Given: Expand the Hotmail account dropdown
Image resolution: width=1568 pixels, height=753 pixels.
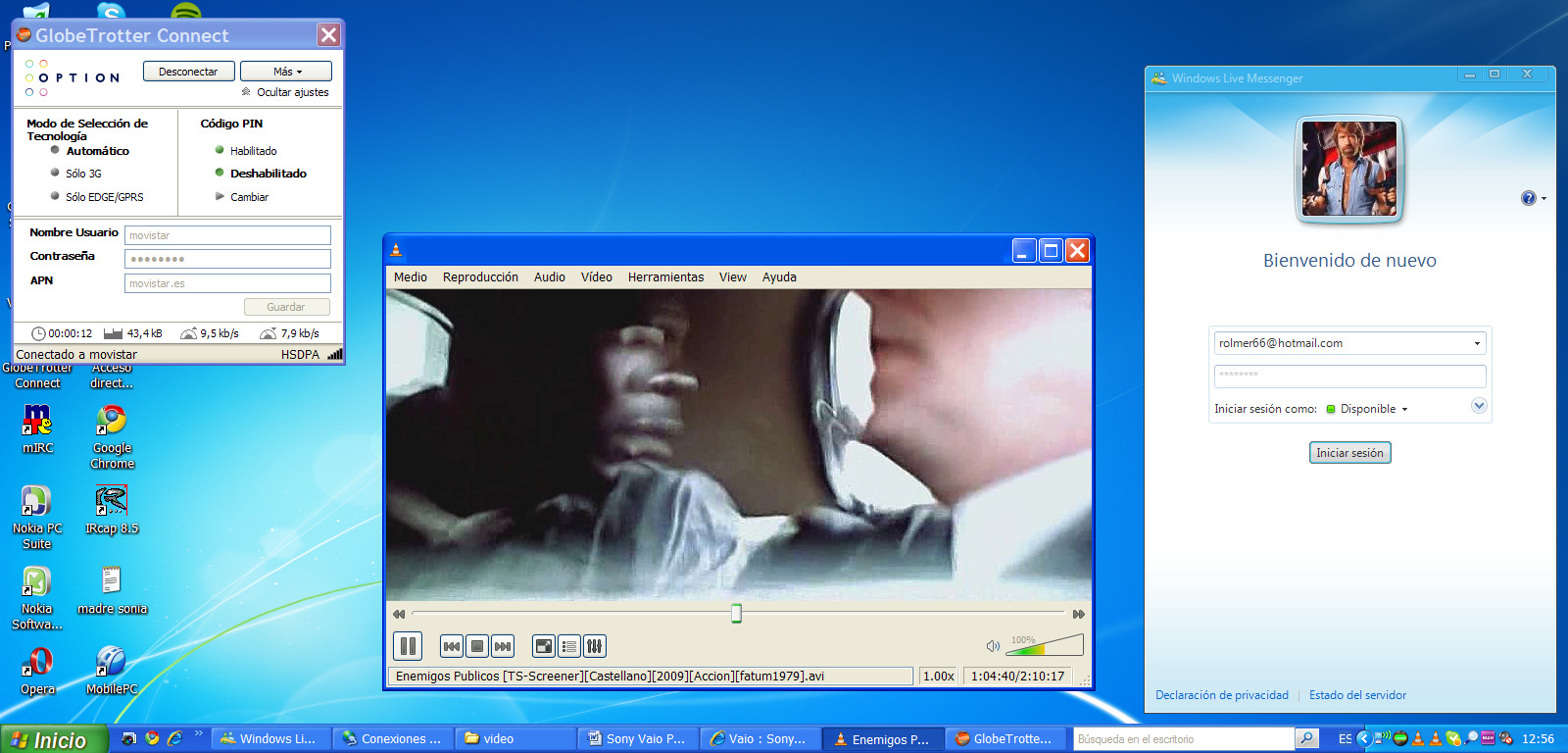Looking at the screenshot, I should click(1477, 343).
